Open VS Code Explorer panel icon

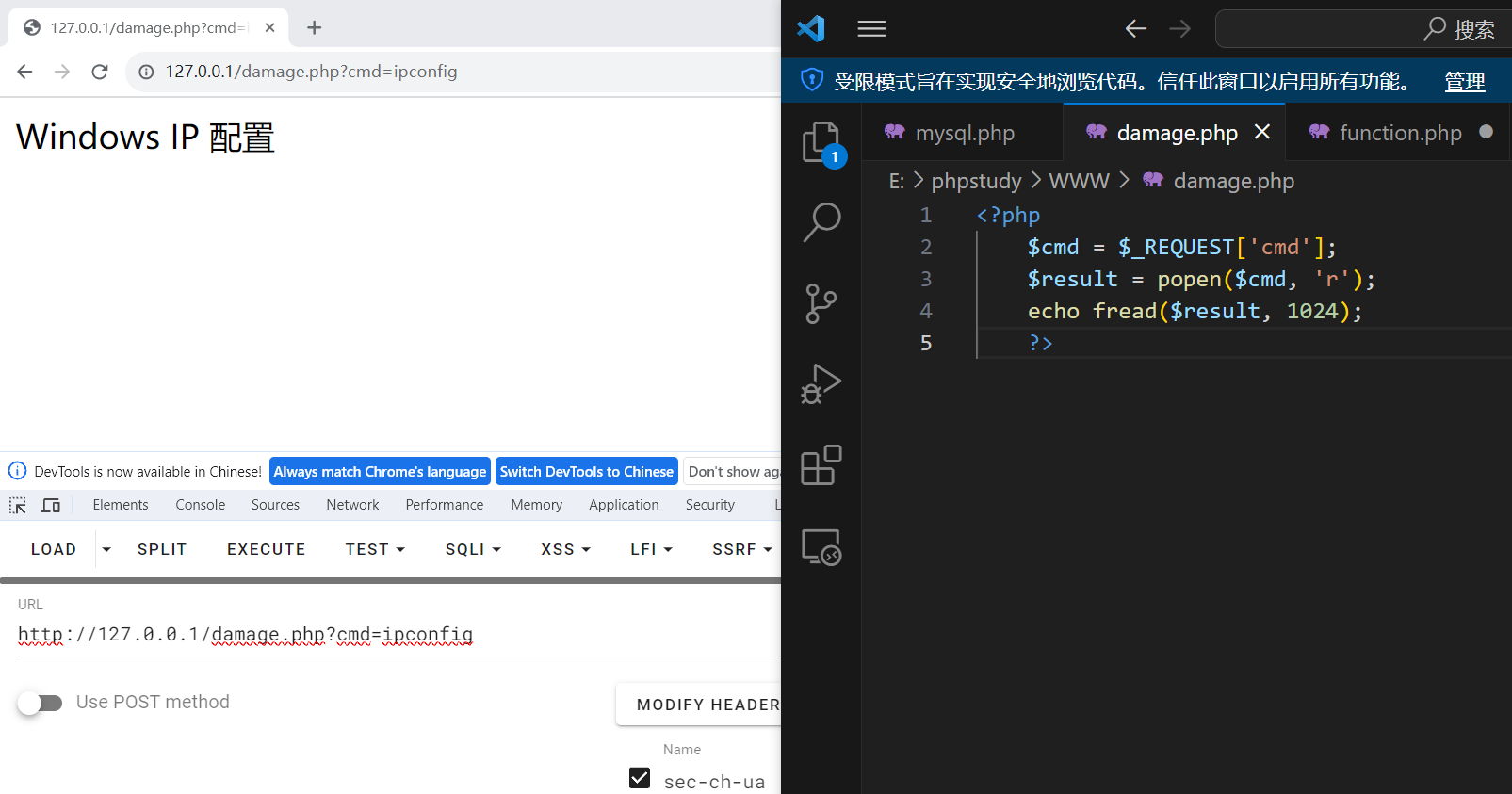click(x=821, y=143)
